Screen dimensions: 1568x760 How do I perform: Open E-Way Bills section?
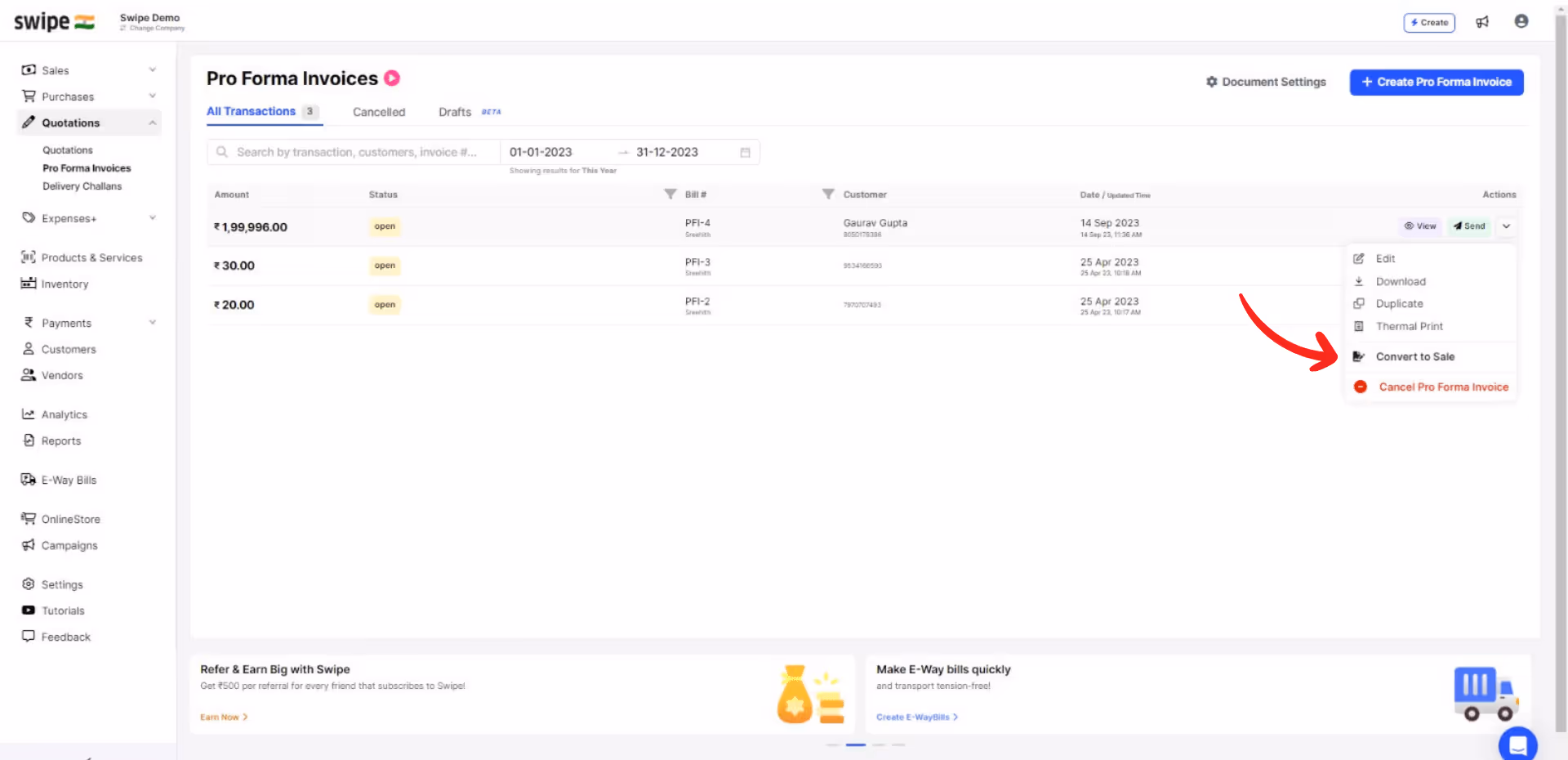[x=69, y=480]
